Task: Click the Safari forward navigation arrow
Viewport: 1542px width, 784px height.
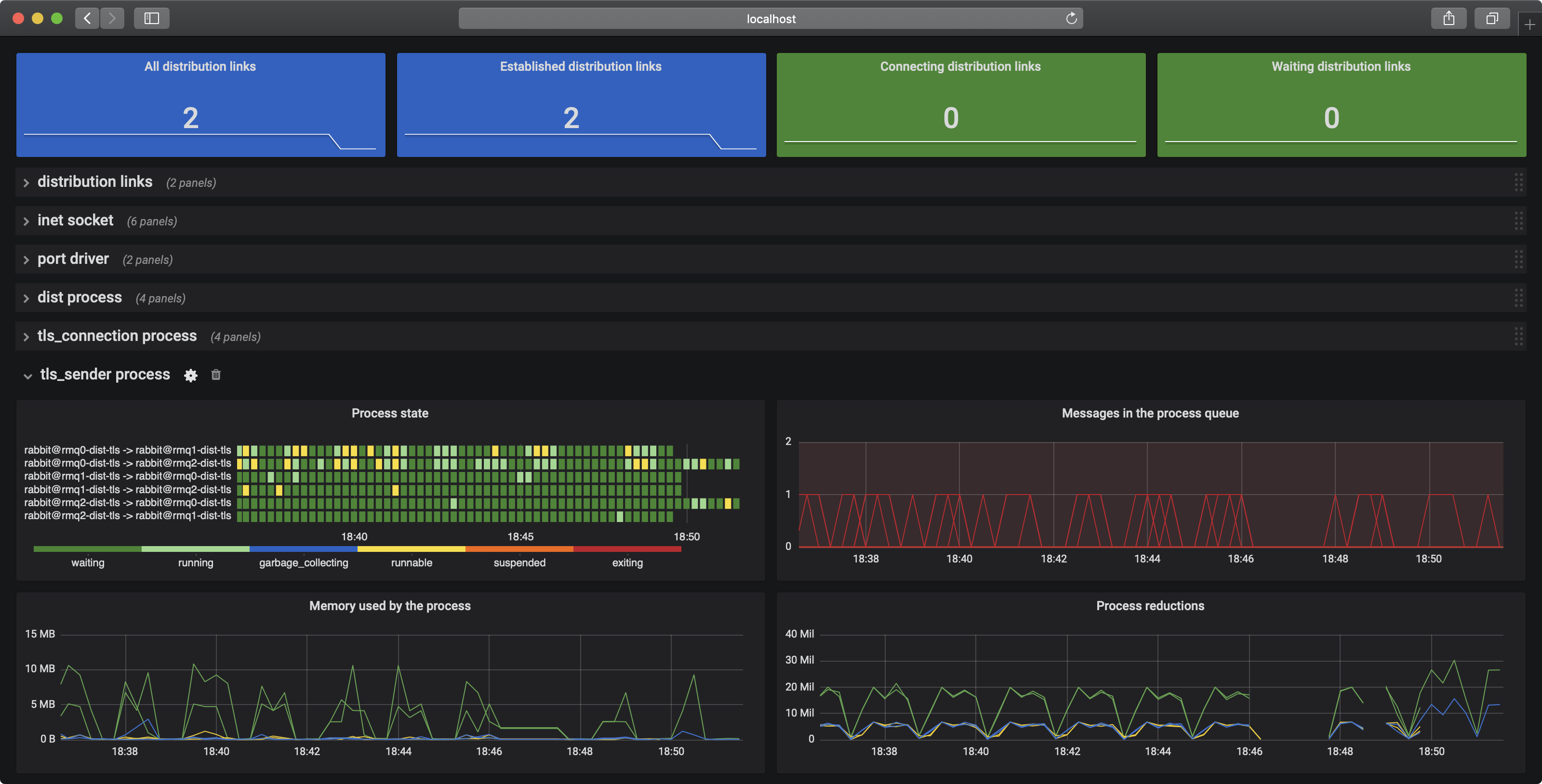Action: [x=112, y=18]
